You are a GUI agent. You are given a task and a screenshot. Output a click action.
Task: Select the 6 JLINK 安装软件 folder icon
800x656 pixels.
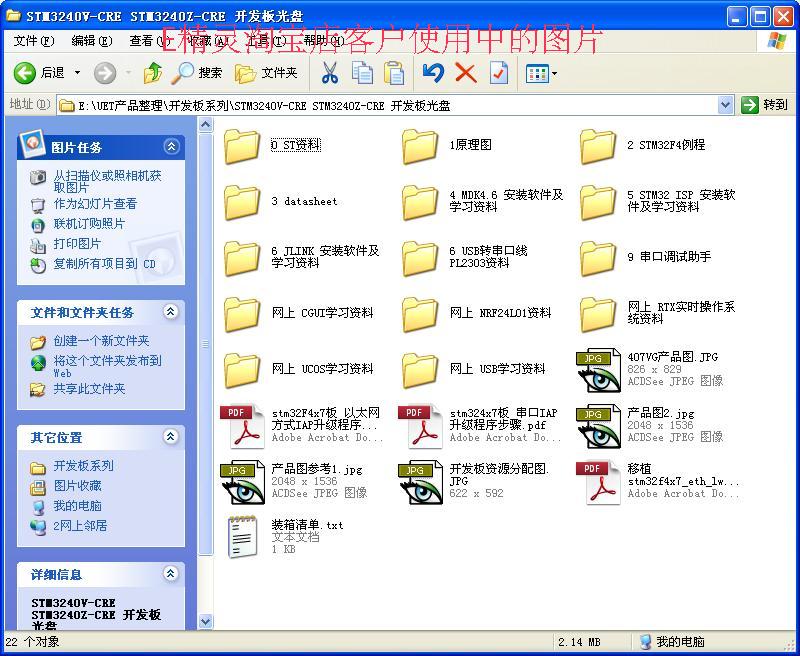point(242,258)
